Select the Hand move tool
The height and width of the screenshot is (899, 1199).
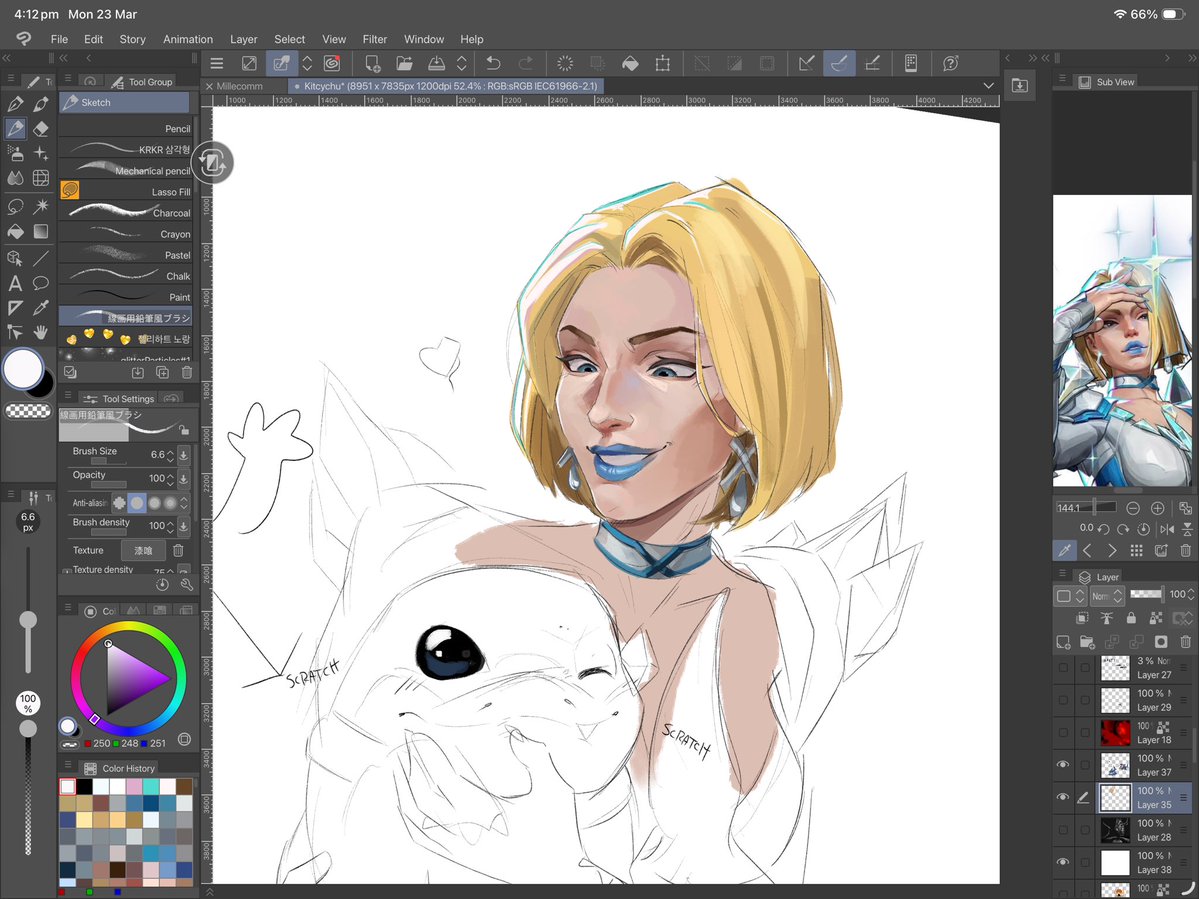[x=41, y=332]
